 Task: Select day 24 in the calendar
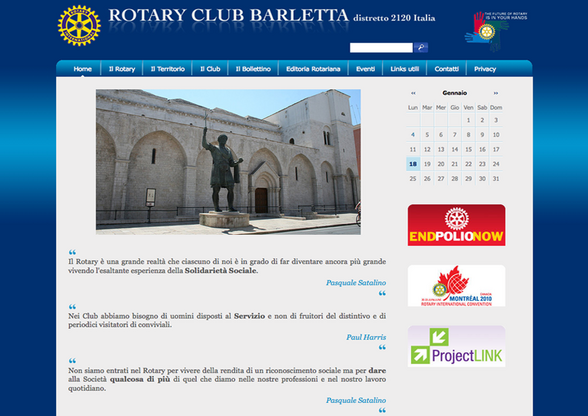pyautogui.click(x=496, y=164)
